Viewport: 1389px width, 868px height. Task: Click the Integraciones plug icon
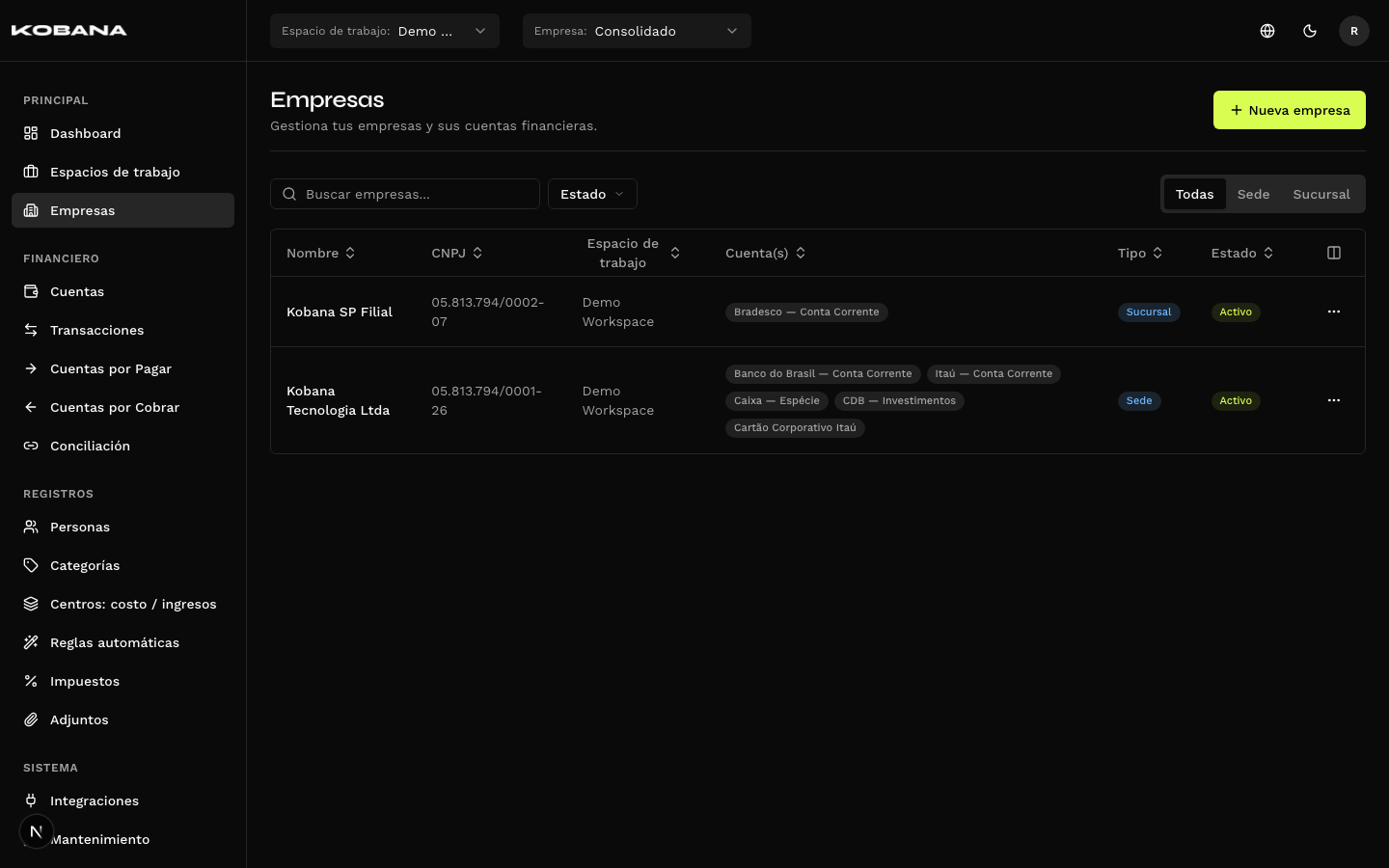(x=31, y=800)
